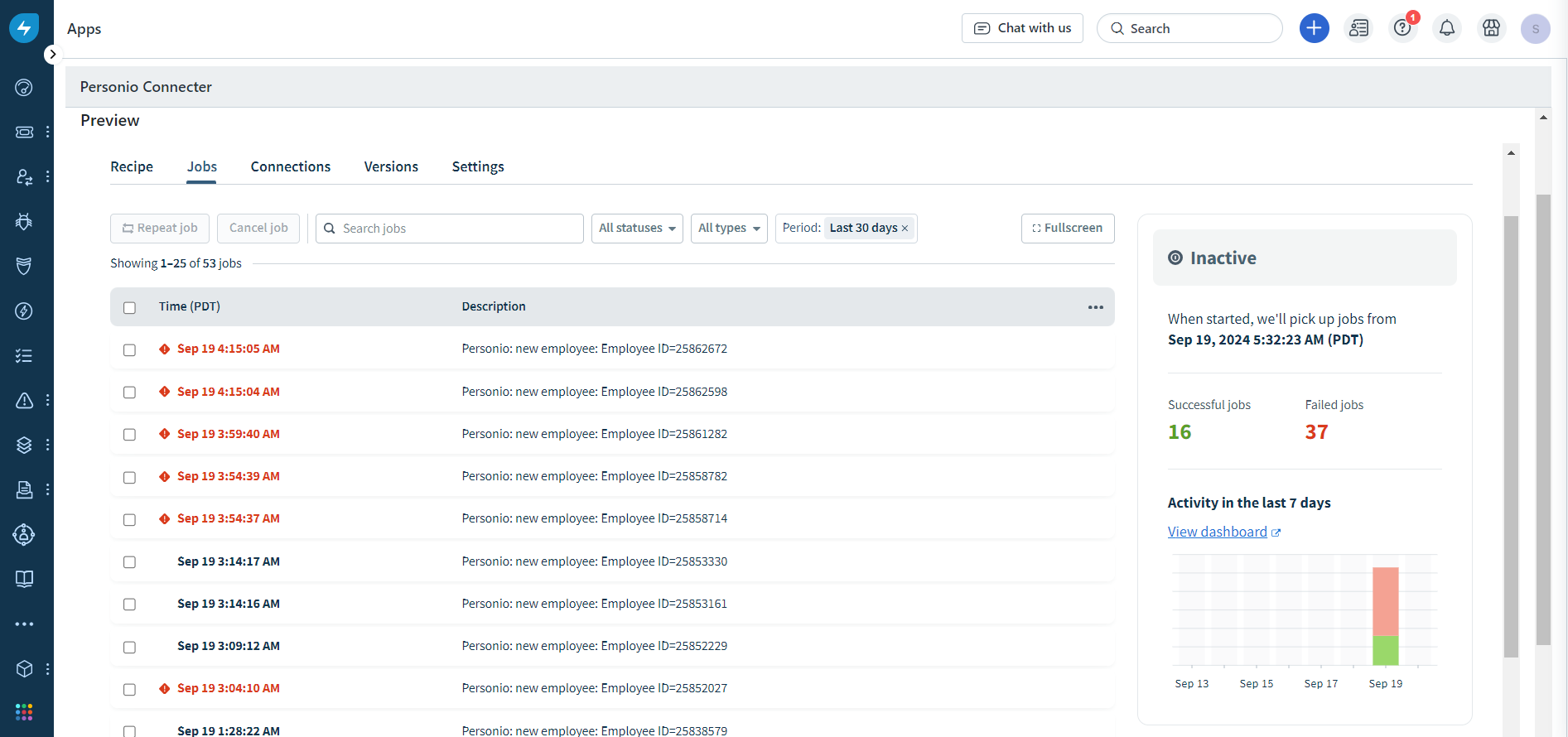Expand the submenu dots beside the layers icon

tap(48, 445)
